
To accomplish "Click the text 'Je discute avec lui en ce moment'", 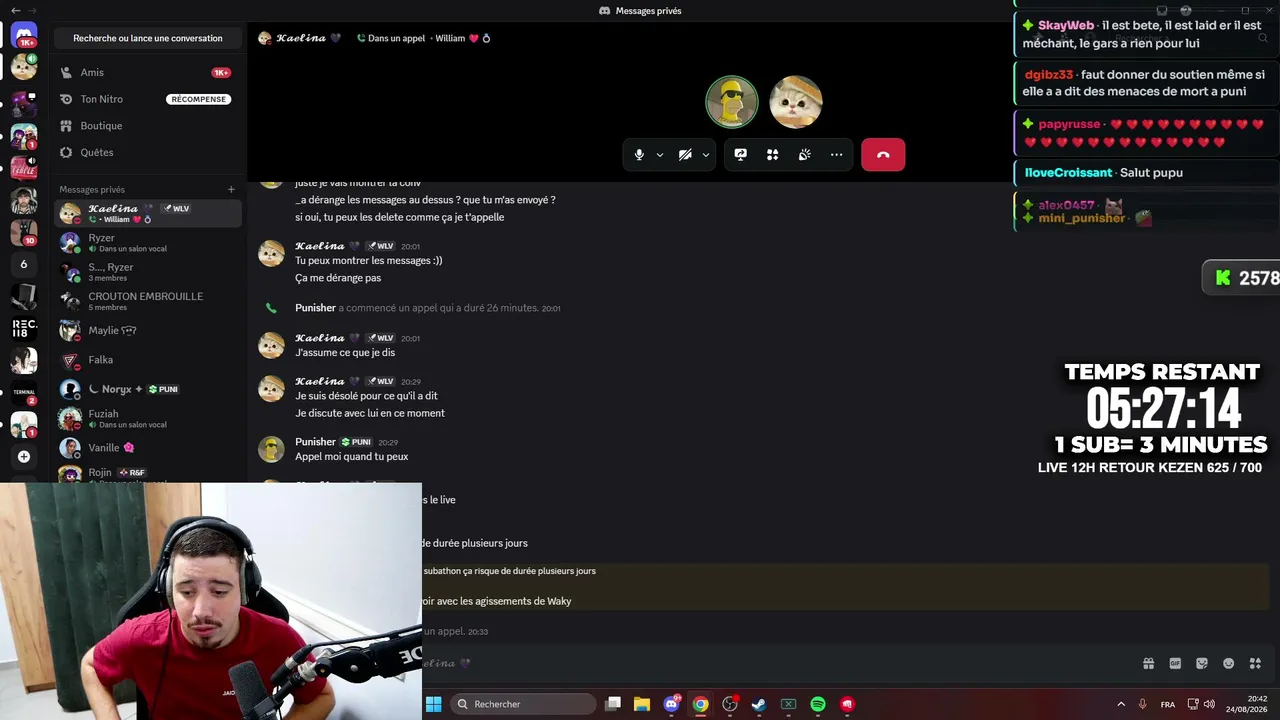I will point(370,413).
